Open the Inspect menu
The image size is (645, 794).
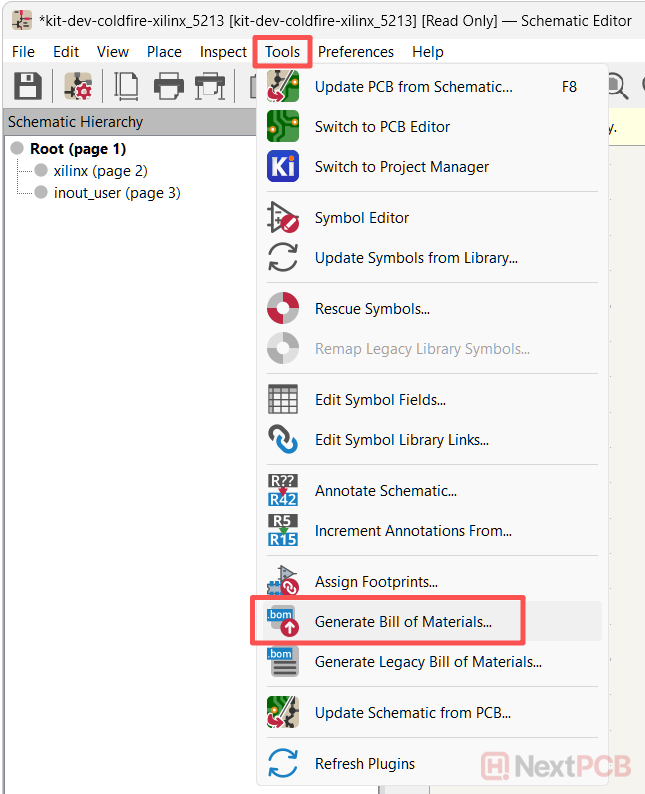tap(223, 52)
